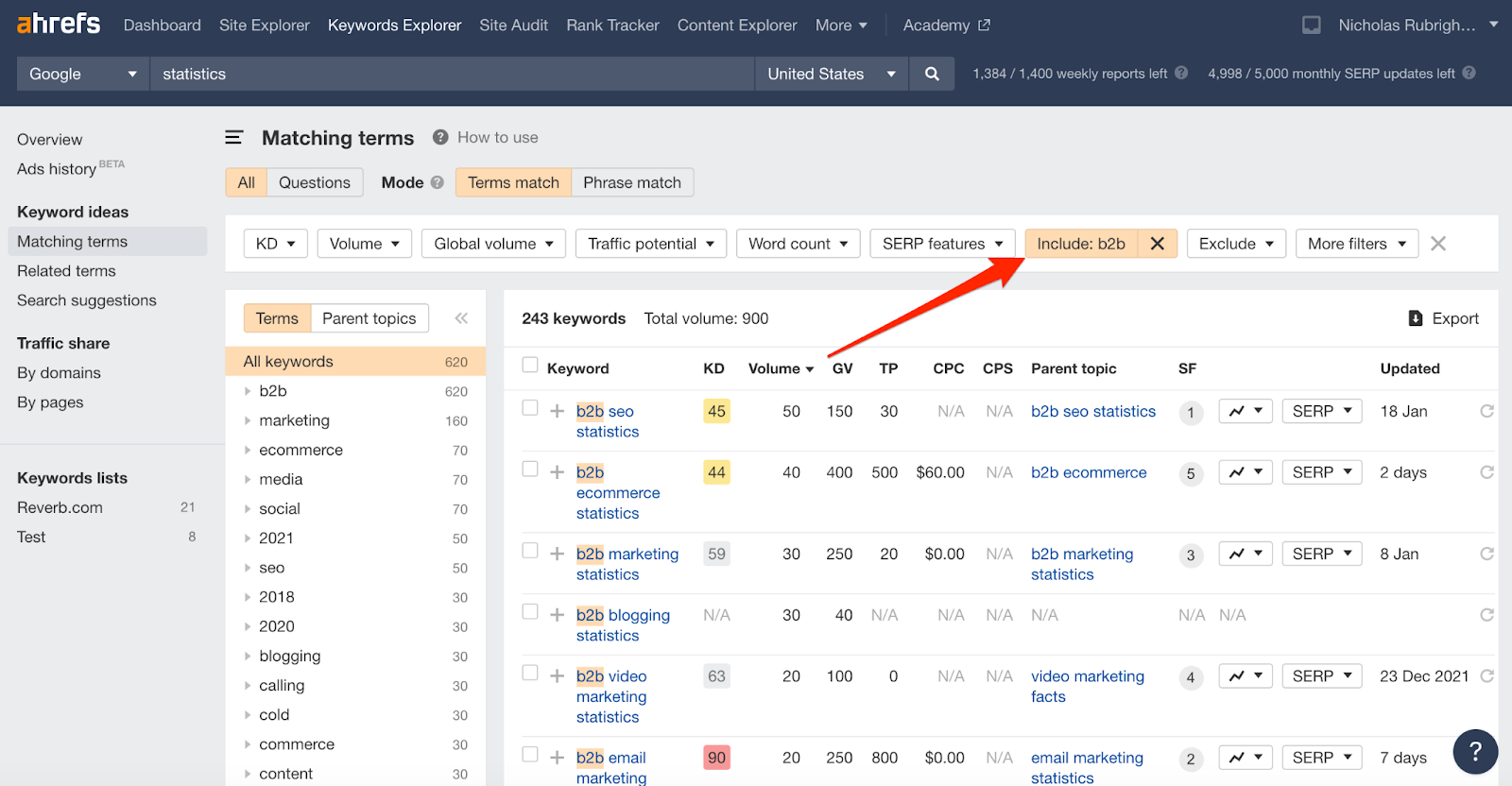Expand the ecommerce term group
1512x786 pixels.
coord(248,450)
